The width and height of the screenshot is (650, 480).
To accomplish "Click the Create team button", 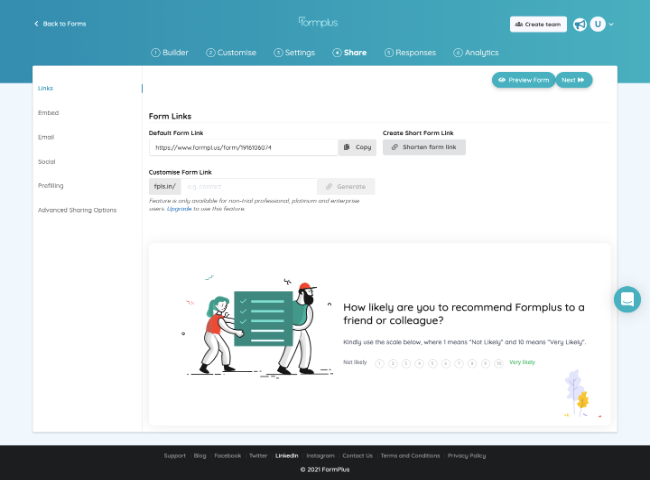I will coord(538,24).
